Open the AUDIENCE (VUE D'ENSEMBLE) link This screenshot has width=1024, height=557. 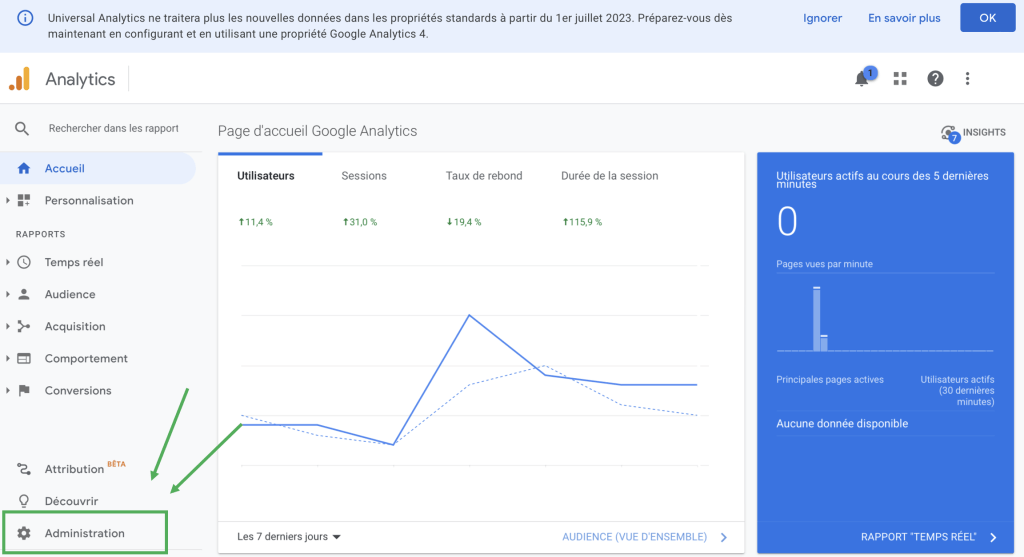634,537
